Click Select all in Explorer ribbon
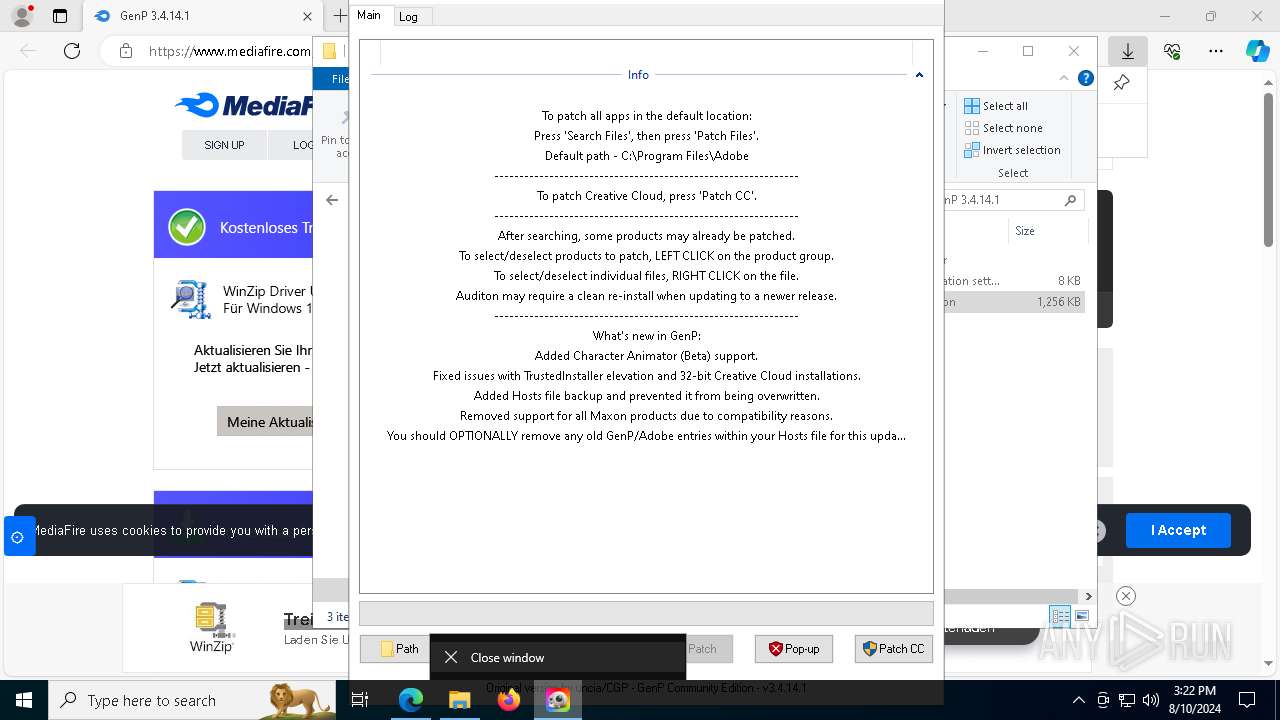1280x720 pixels. point(996,106)
